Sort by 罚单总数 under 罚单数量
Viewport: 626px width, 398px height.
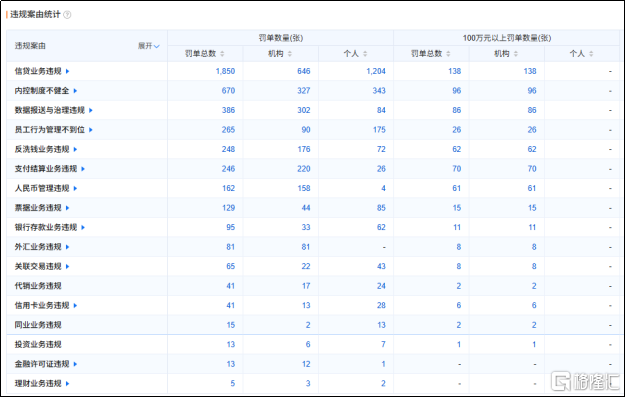coord(222,53)
